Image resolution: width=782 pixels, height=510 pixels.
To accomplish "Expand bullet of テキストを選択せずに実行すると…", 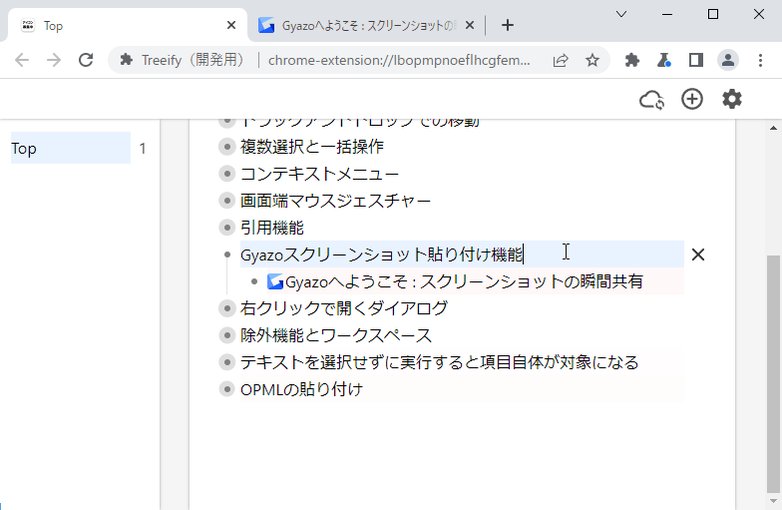I will point(227,362).
